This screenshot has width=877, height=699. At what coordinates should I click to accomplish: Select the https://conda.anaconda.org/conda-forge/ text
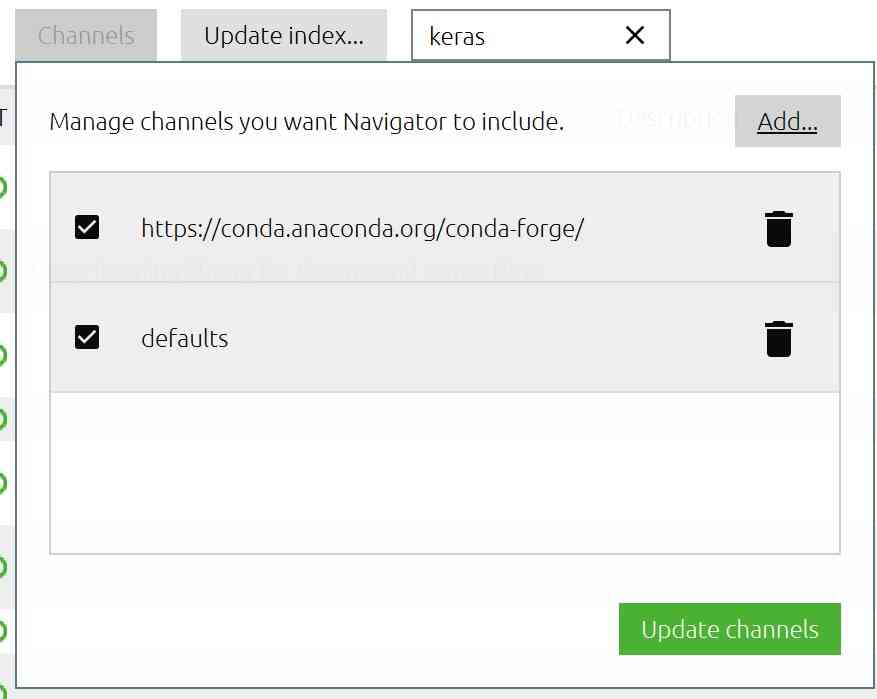click(362, 228)
